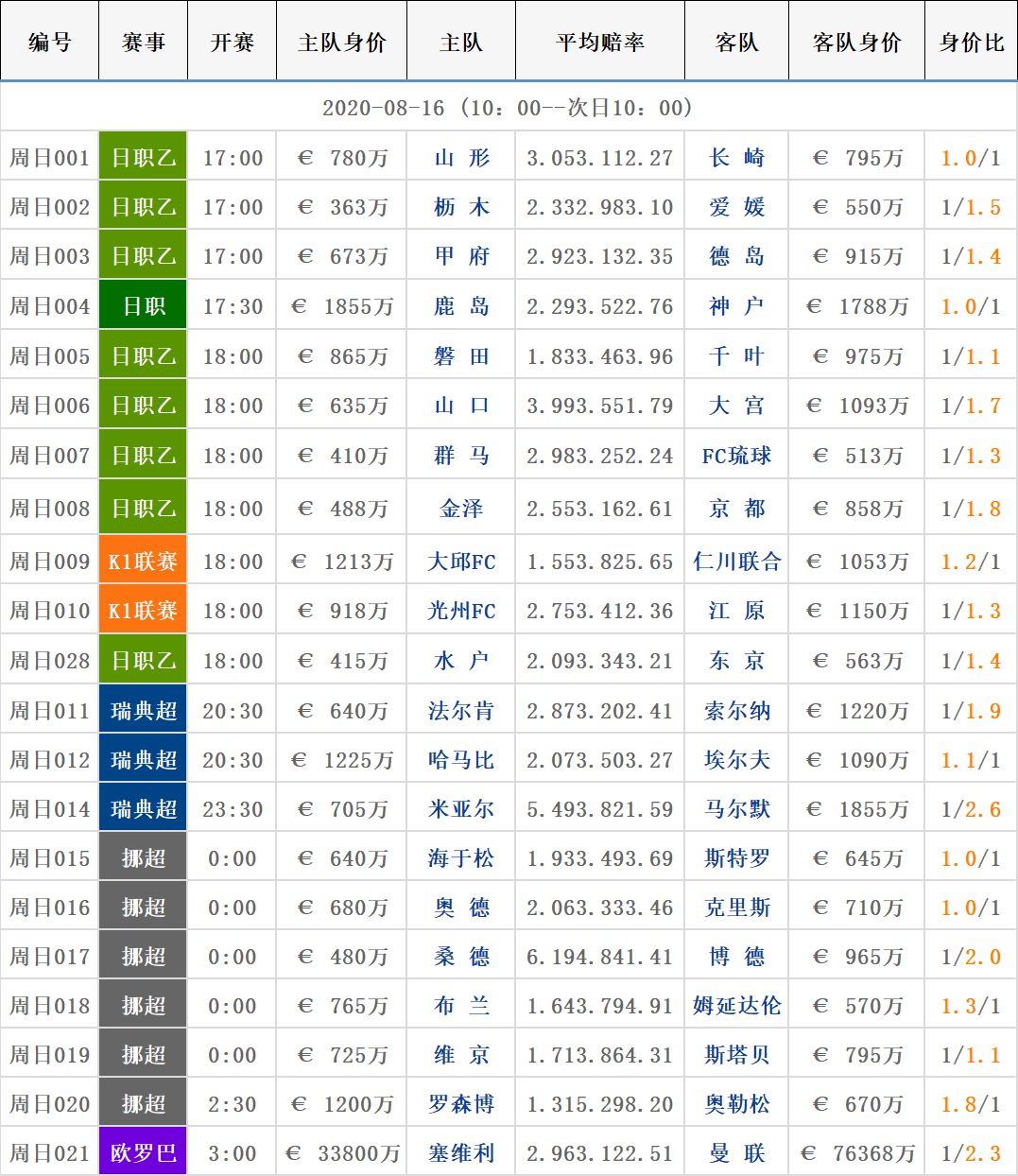Image resolution: width=1018 pixels, height=1176 pixels.
Task: Click the 瑞典超 badge in row 周日014
Action: [x=144, y=809]
